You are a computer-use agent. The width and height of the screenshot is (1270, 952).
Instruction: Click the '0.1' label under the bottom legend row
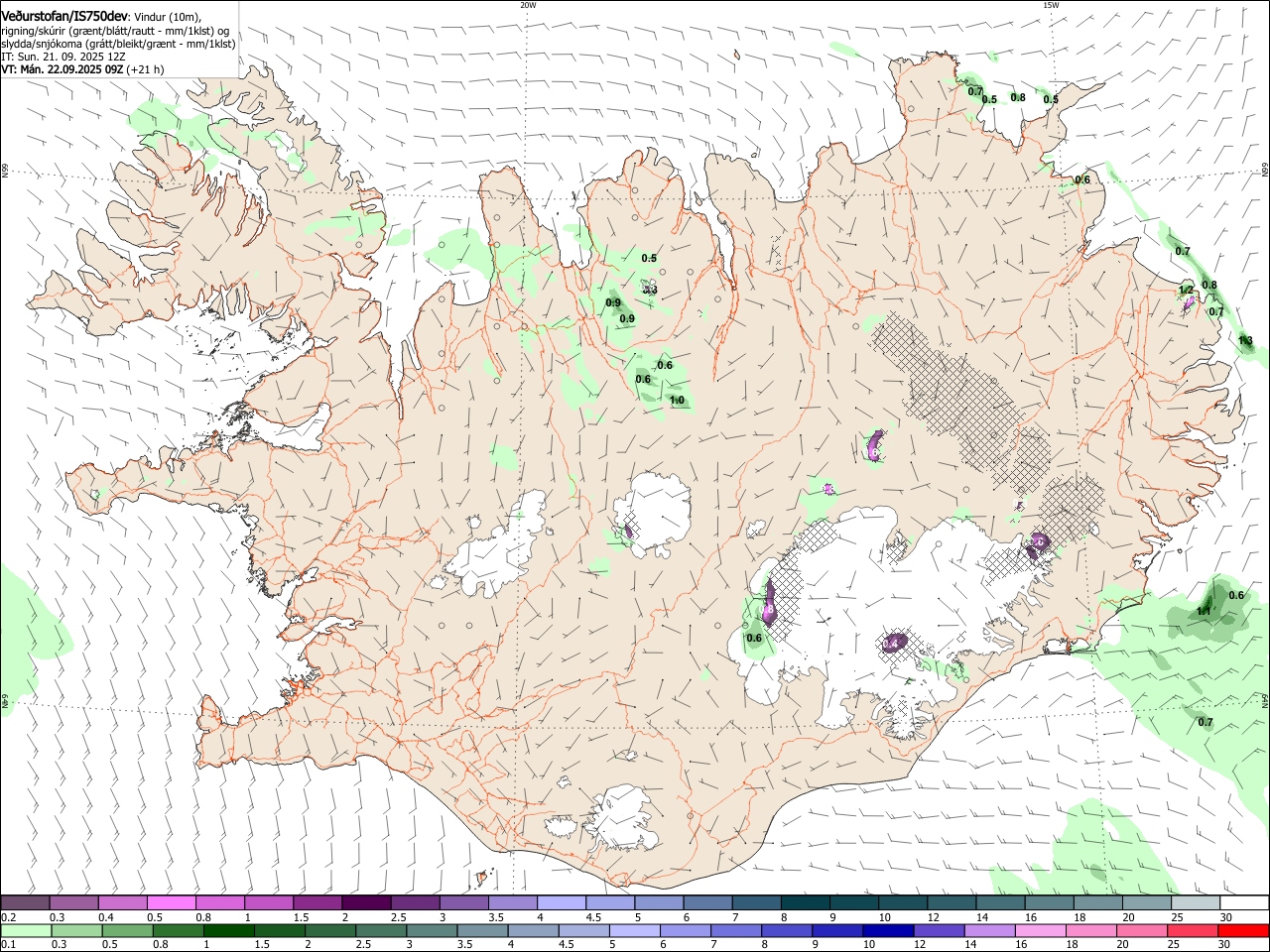click(x=8, y=944)
